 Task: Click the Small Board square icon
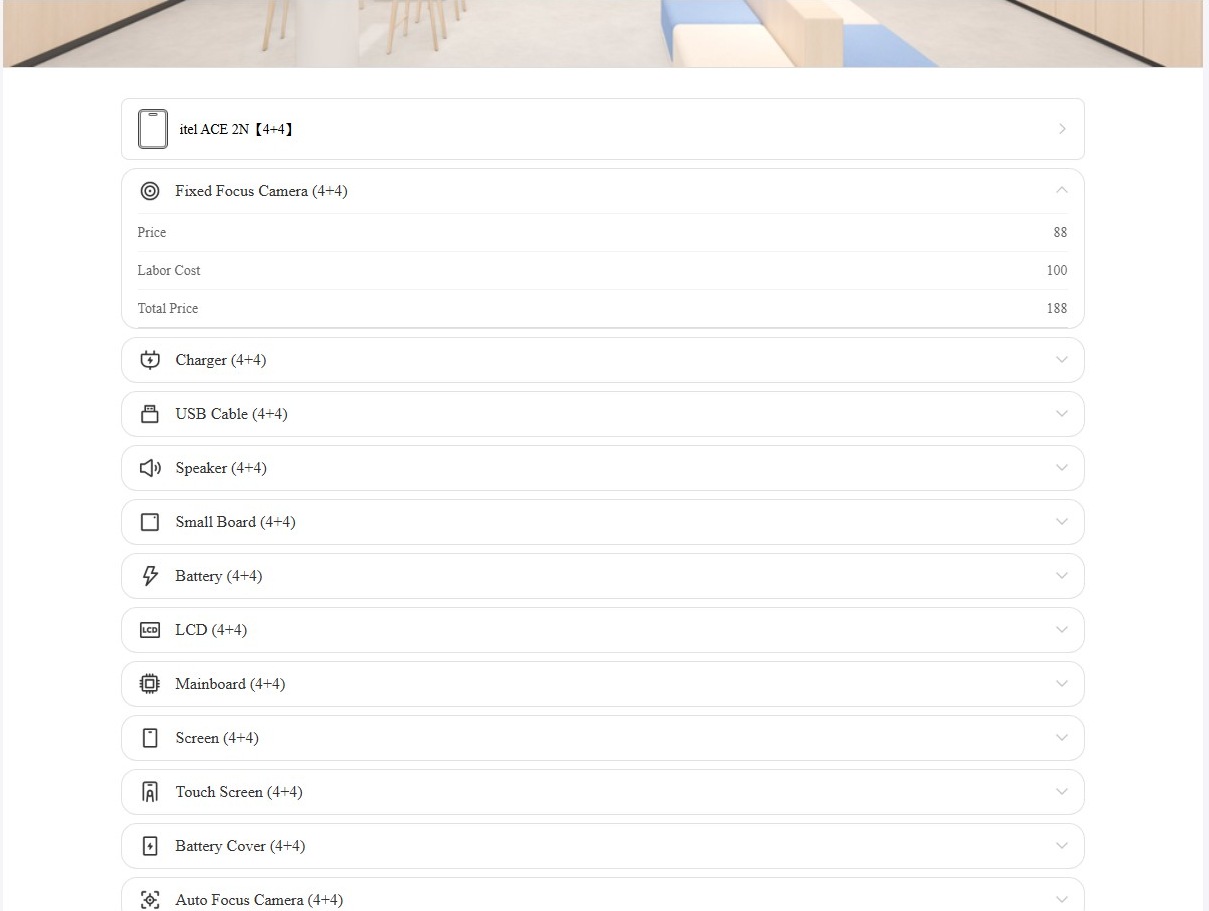click(150, 522)
